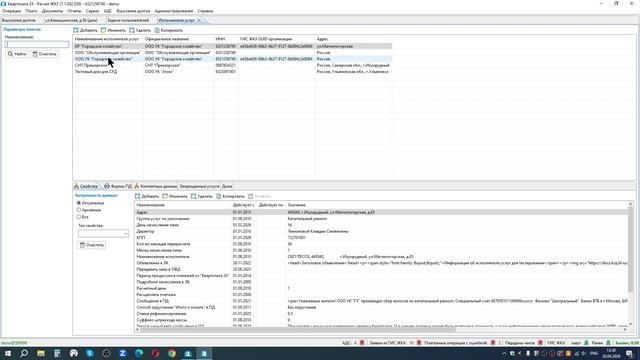Click the magnifier Найти search button
This screenshot has height=360, width=640.
[x=17, y=54]
